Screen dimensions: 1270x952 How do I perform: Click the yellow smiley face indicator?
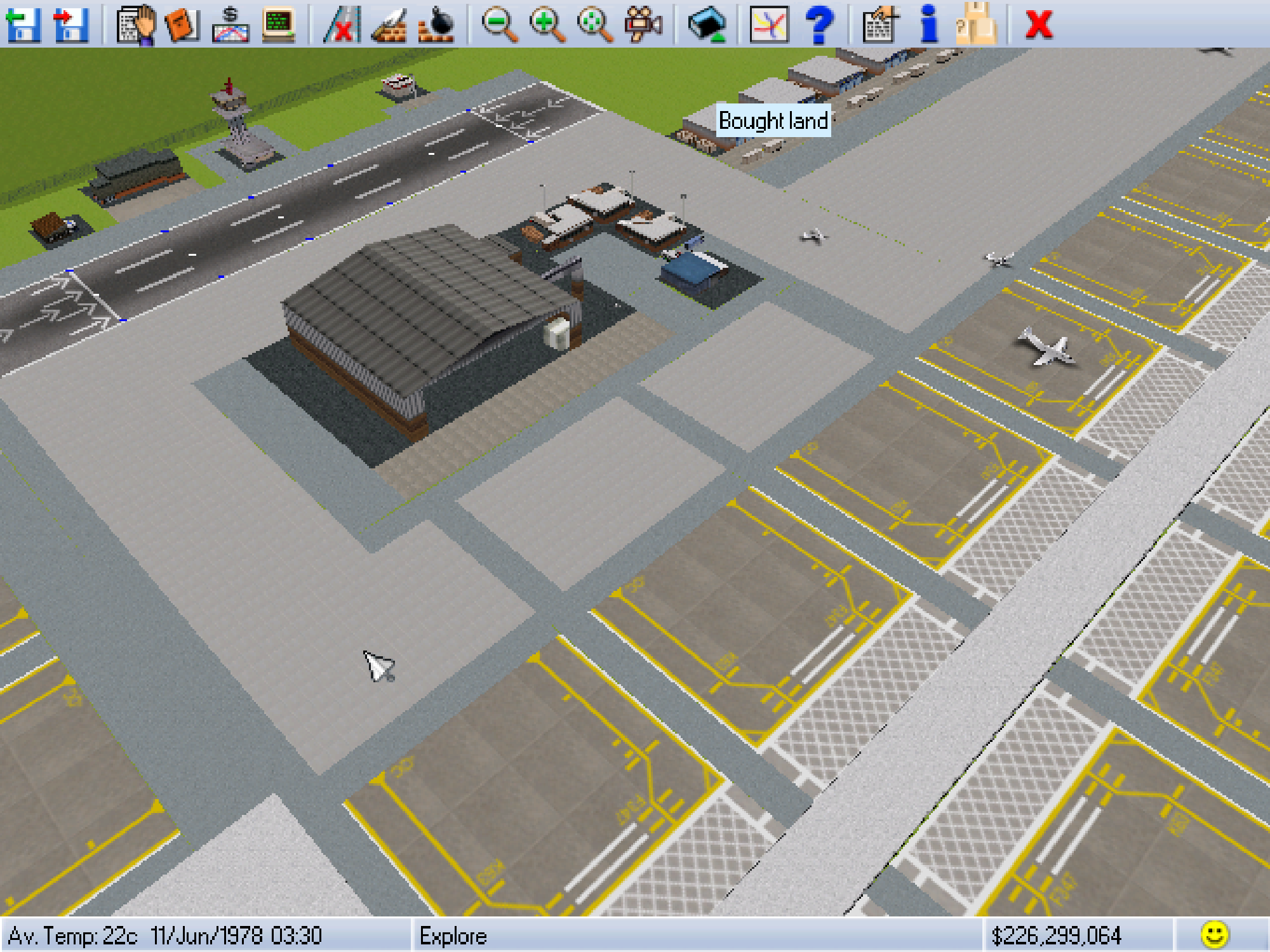tap(1215, 935)
